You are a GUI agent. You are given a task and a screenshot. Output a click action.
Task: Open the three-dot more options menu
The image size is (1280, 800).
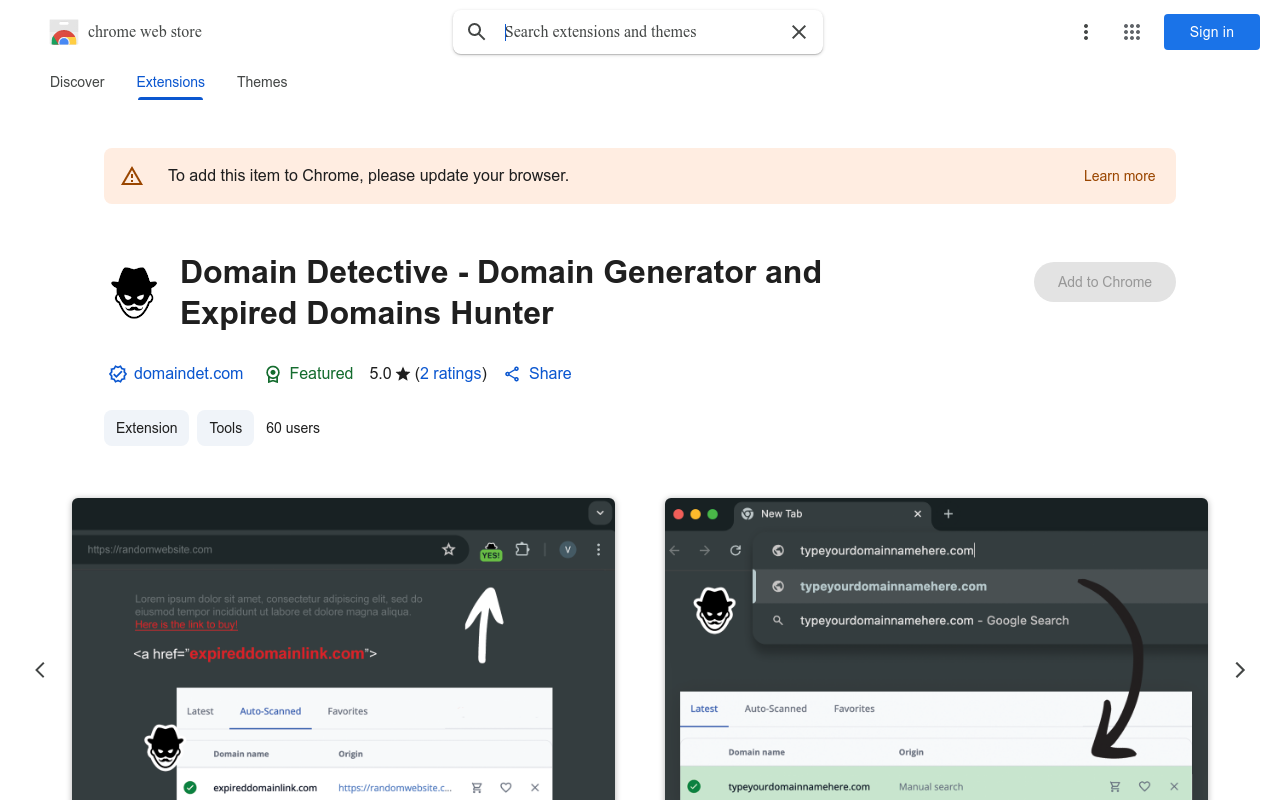point(1086,32)
